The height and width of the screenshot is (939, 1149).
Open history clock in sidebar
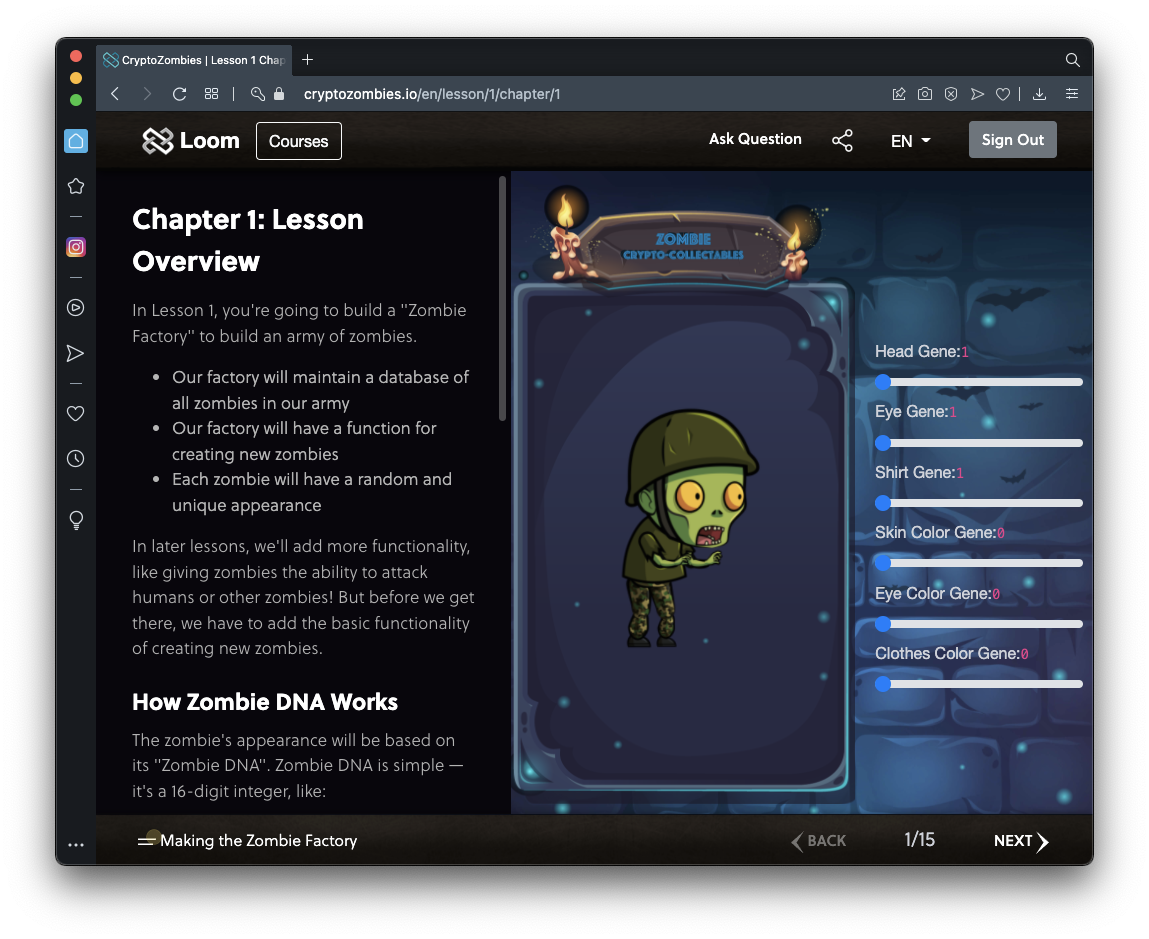click(75, 459)
